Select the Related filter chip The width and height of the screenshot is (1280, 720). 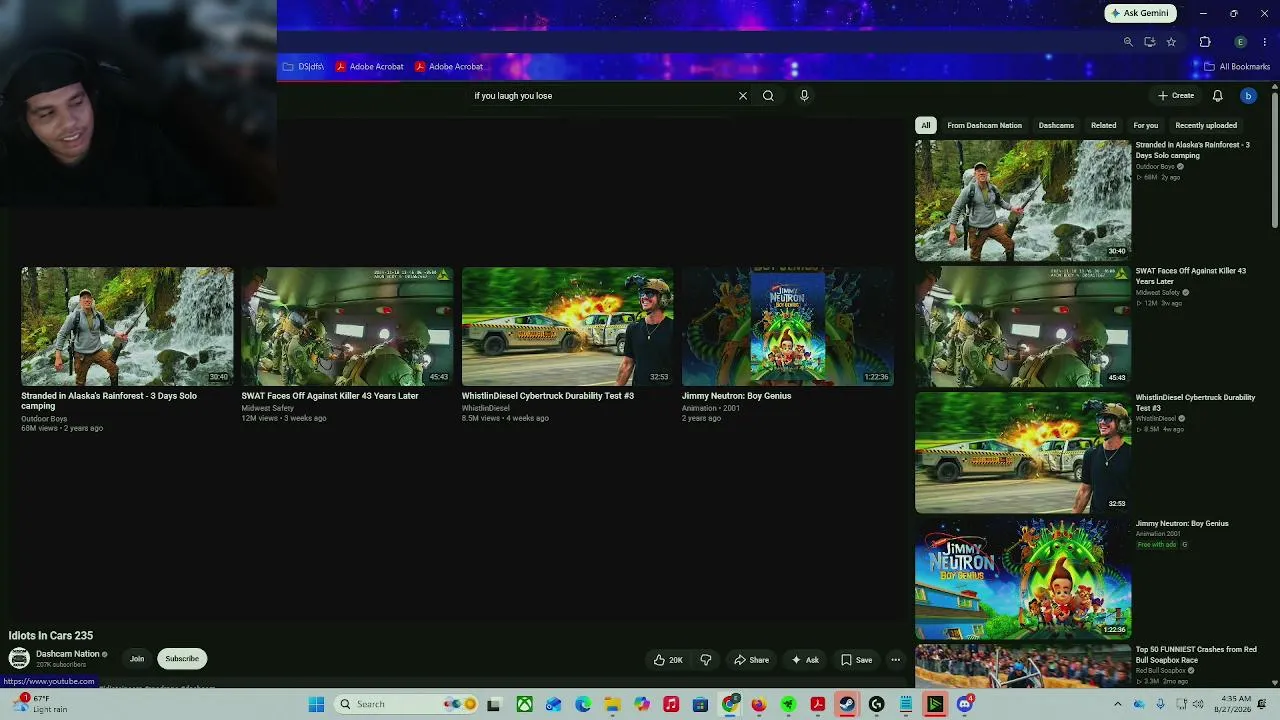[x=1104, y=126]
